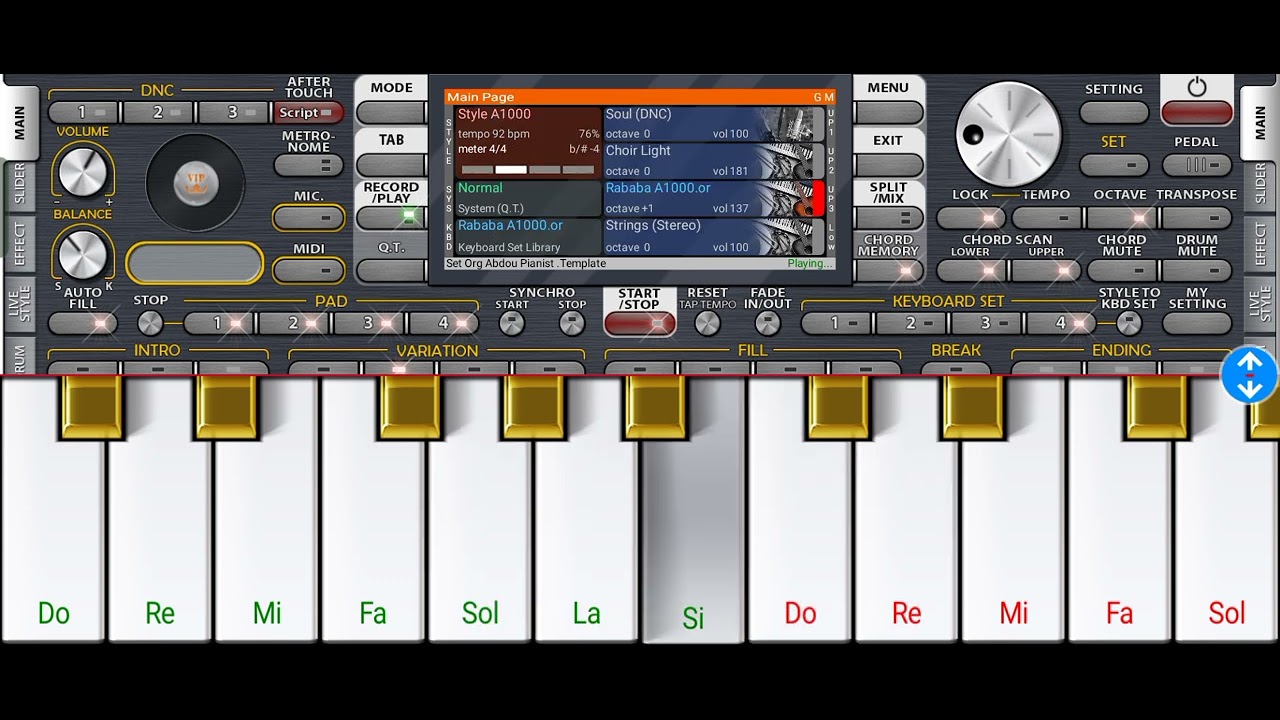Switch to right Main tab

1260,122
